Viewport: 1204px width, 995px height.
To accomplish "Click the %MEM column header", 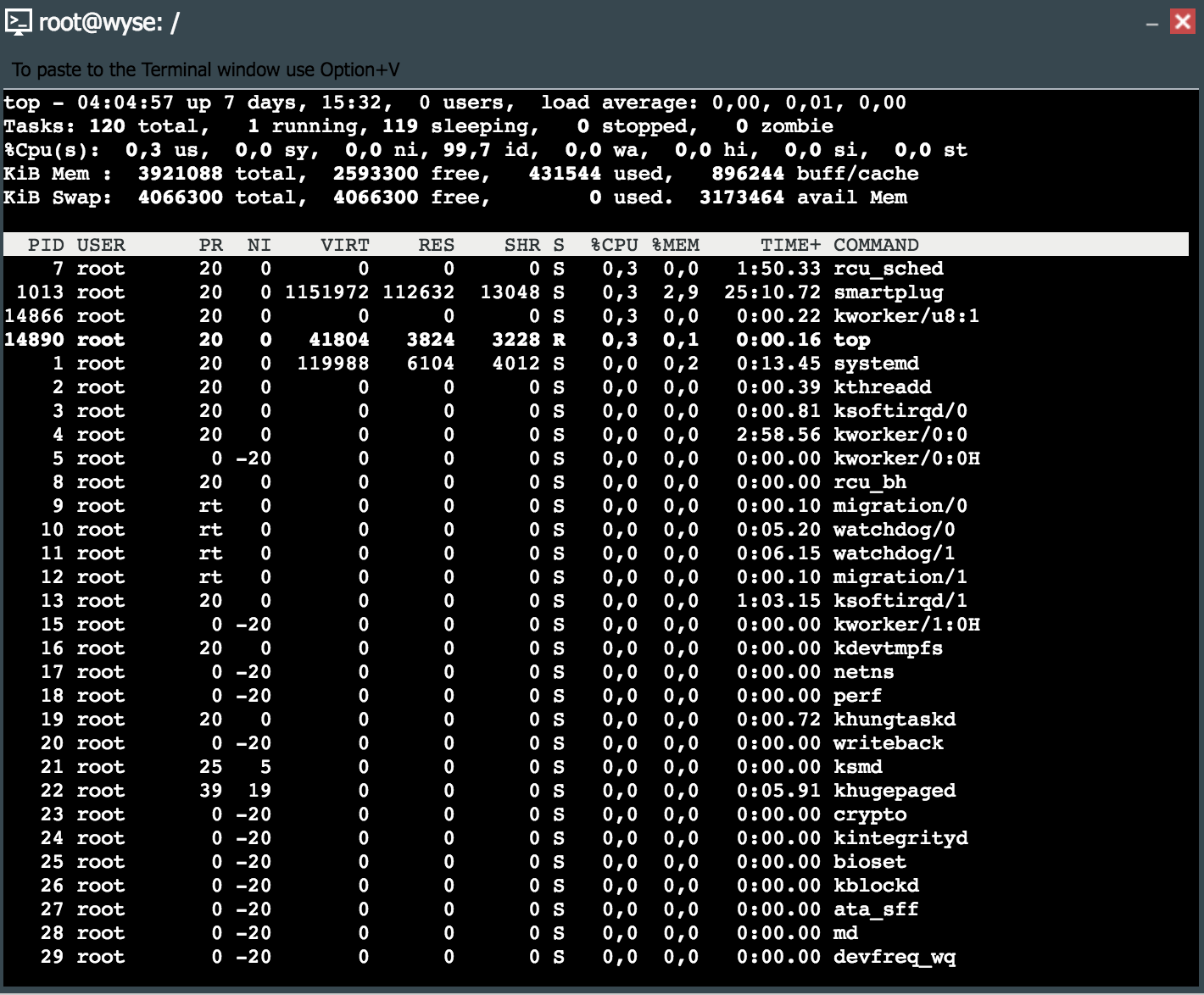I will 676,245.
